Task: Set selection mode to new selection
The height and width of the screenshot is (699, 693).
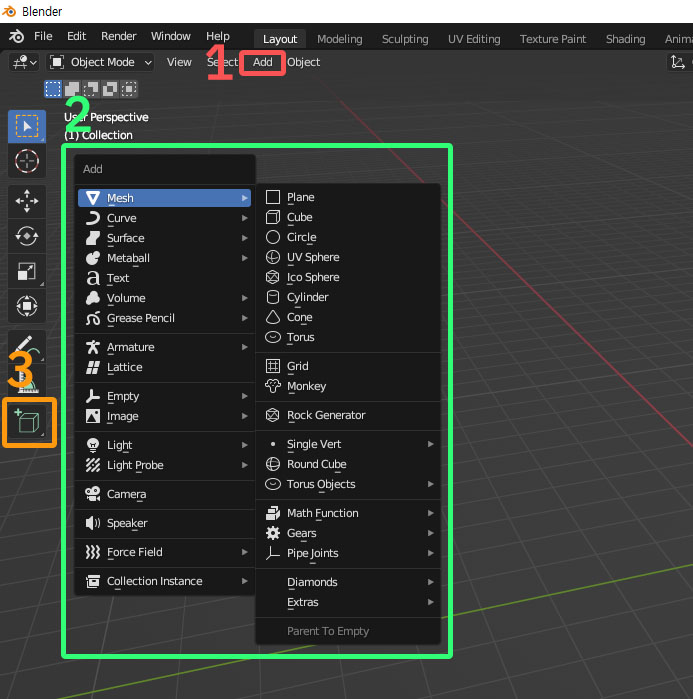Action: 53,89
